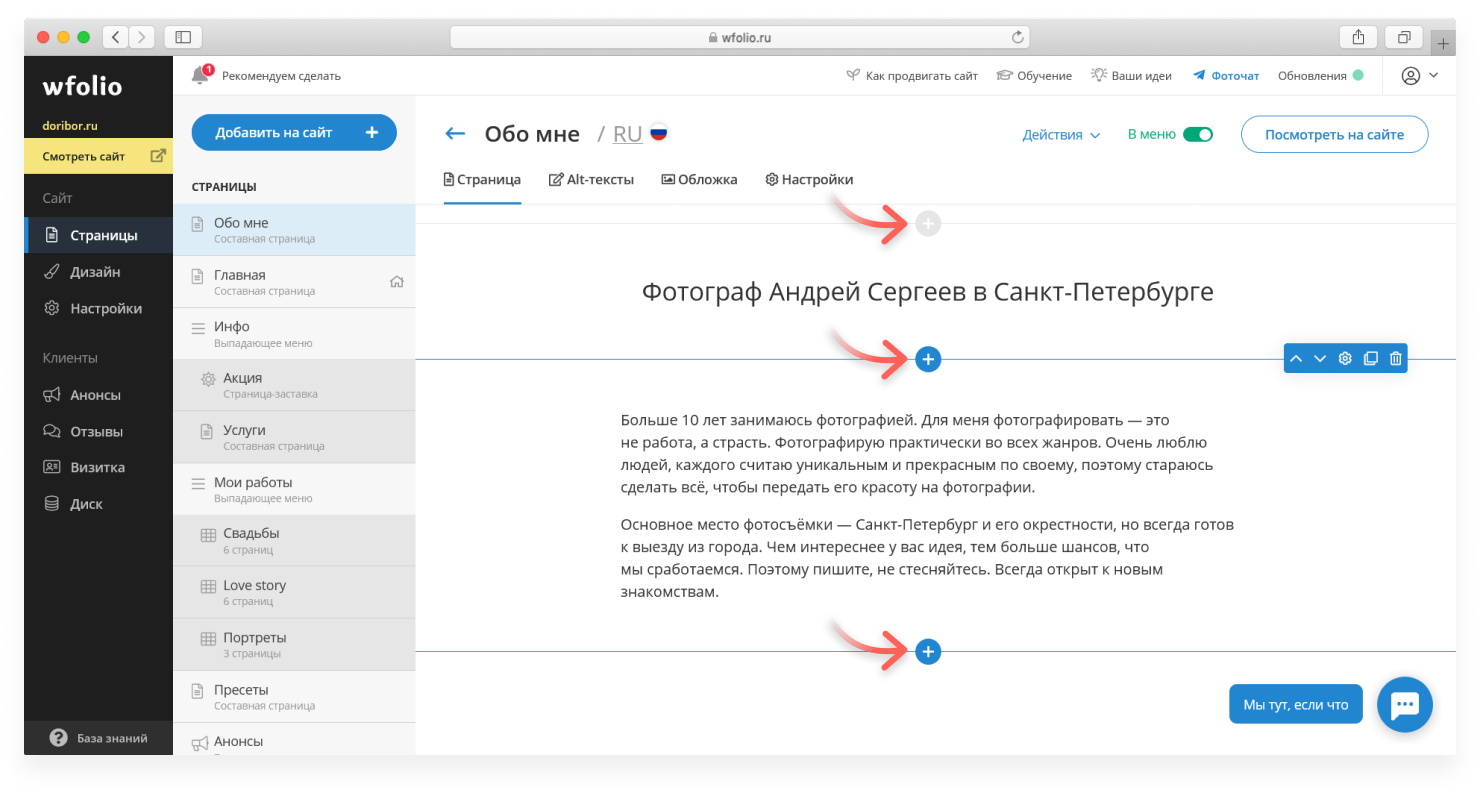The height and width of the screenshot is (798, 1480).
Task: Add a block below the text paragraph
Action: click(x=928, y=652)
